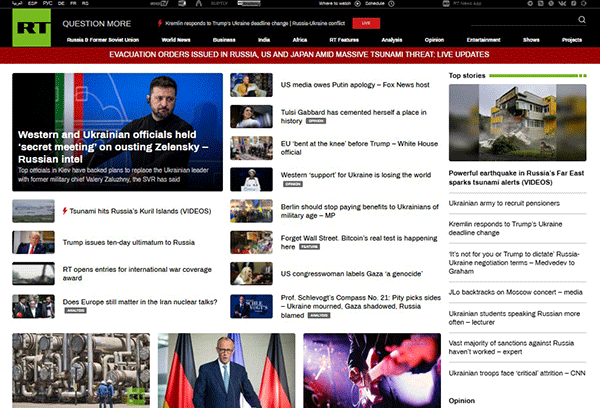
Task: Read Ukrainian students speaking Russian more often
Action: coord(514,318)
